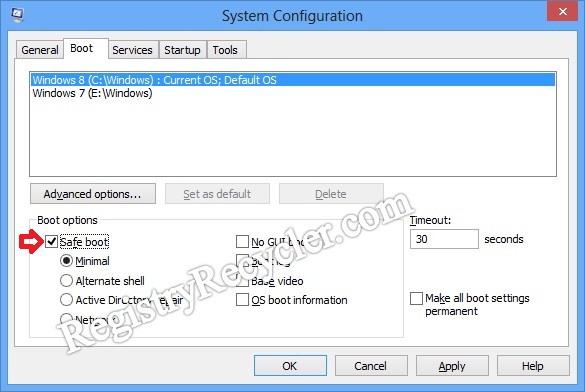Click the Apply button
The height and width of the screenshot is (392, 585).
pyautogui.click(x=452, y=366)
